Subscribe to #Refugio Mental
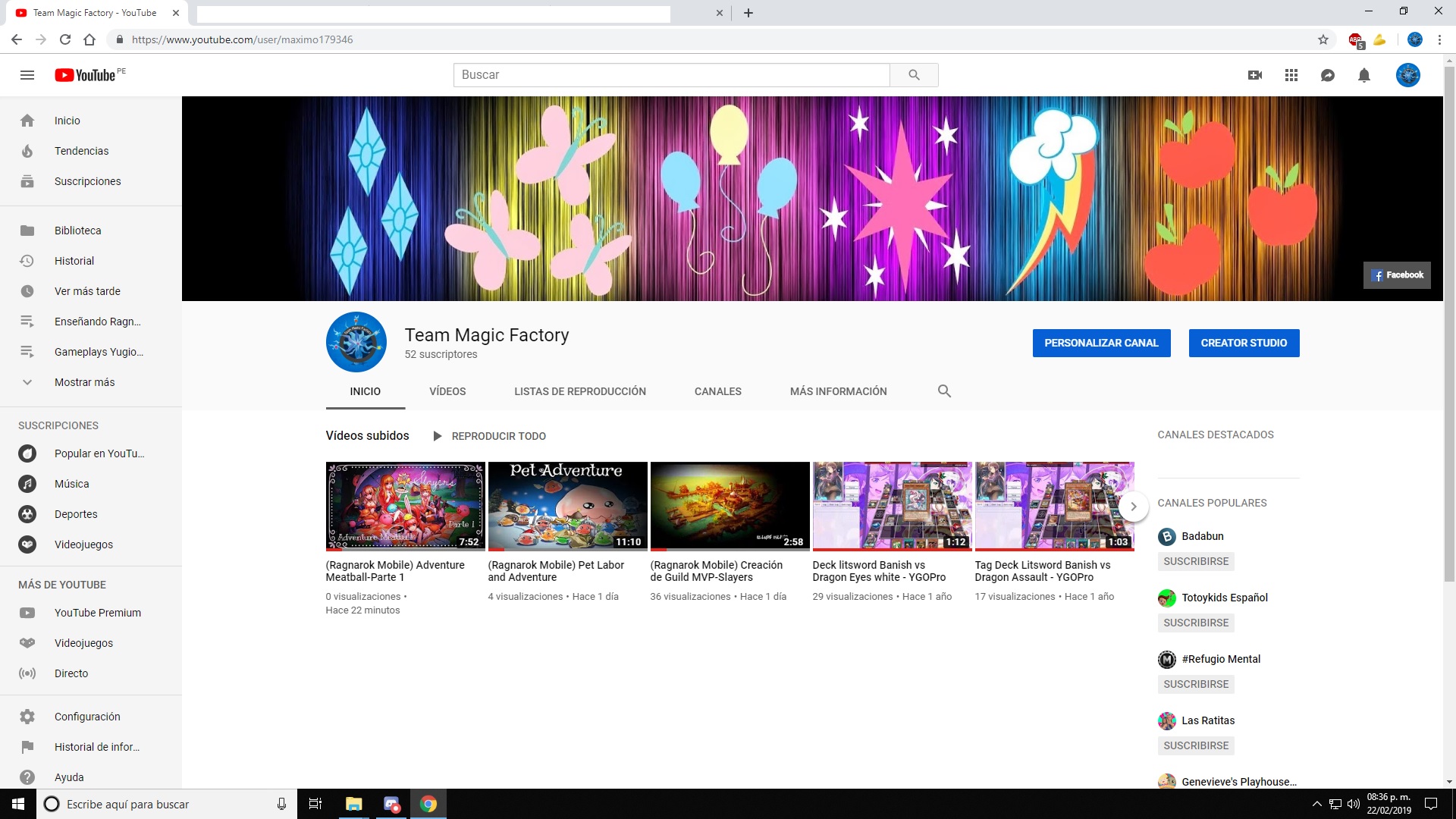Viewport: 1456px width, 819px height. tap(1196, 684)
